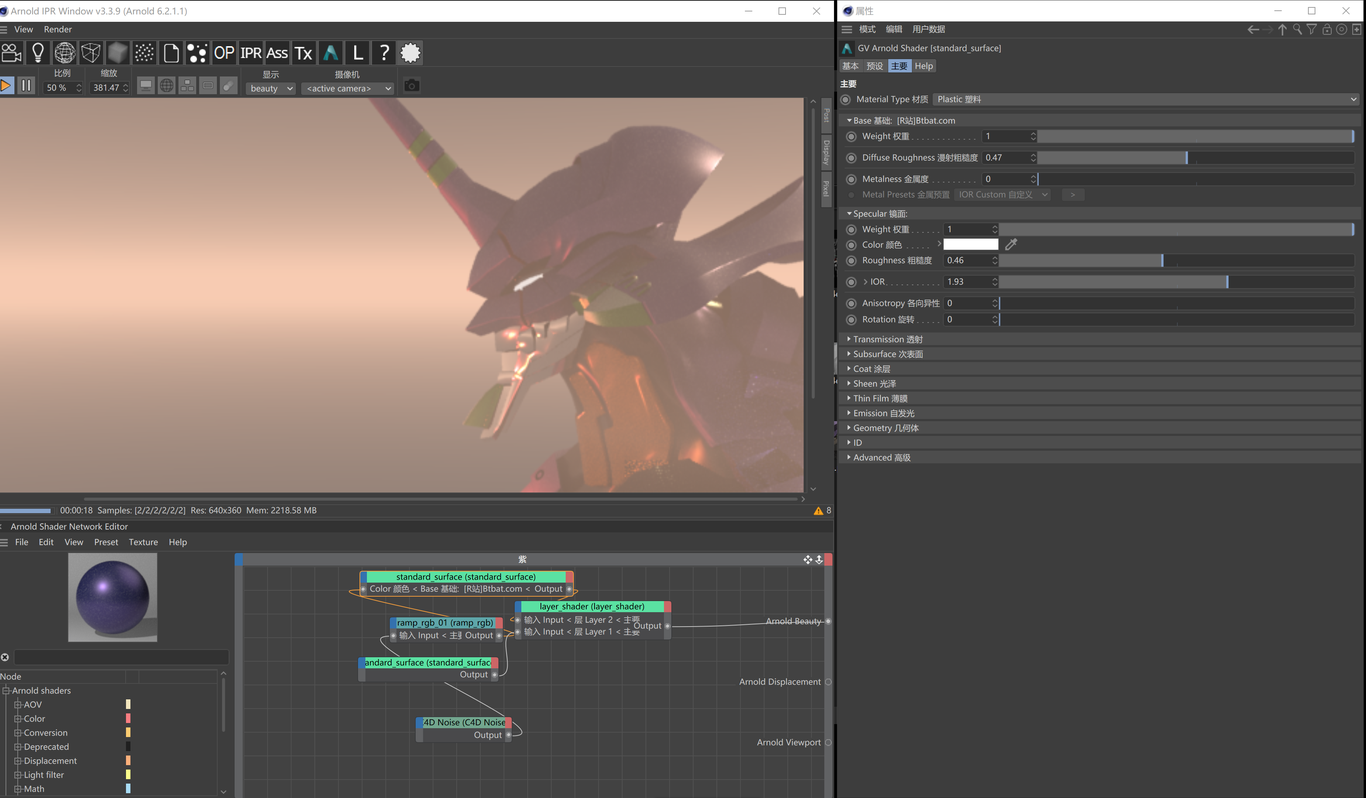Switch to the Help tab in properties

point(924,66)
